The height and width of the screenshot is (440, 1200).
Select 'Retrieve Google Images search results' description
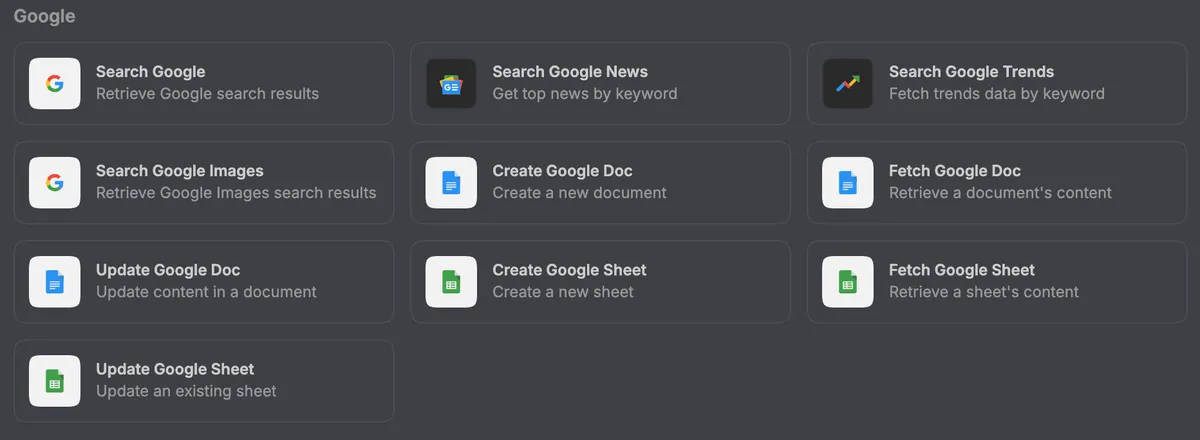click(236, 193)
